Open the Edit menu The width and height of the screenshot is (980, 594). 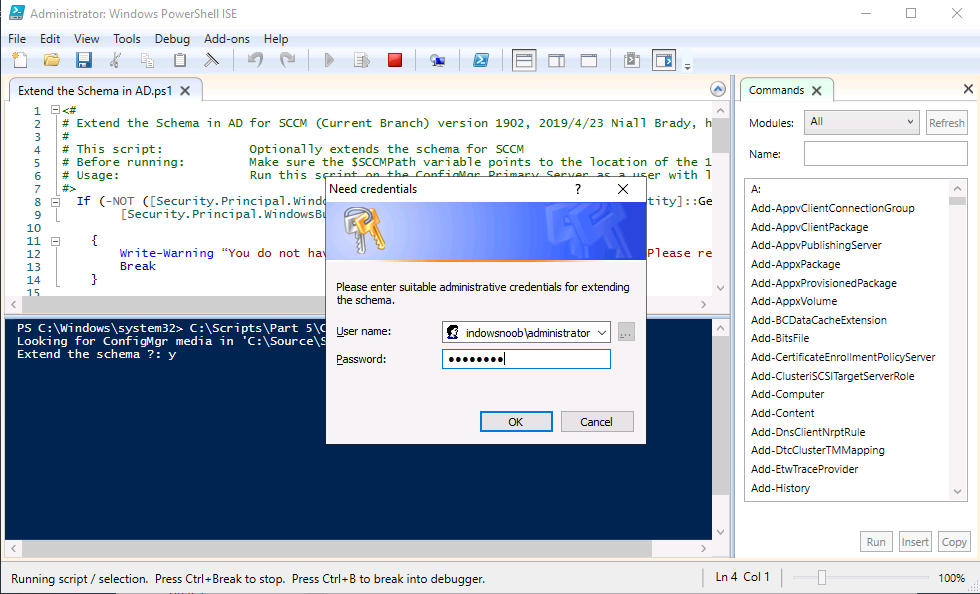50,39
